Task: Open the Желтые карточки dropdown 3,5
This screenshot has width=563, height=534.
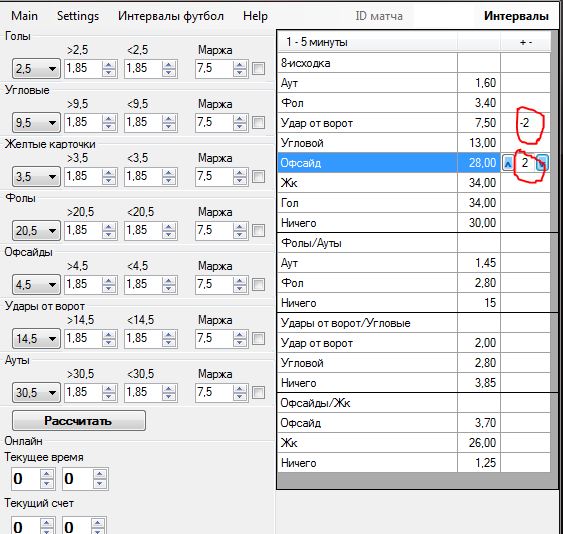Action: [x=36, y=176]
